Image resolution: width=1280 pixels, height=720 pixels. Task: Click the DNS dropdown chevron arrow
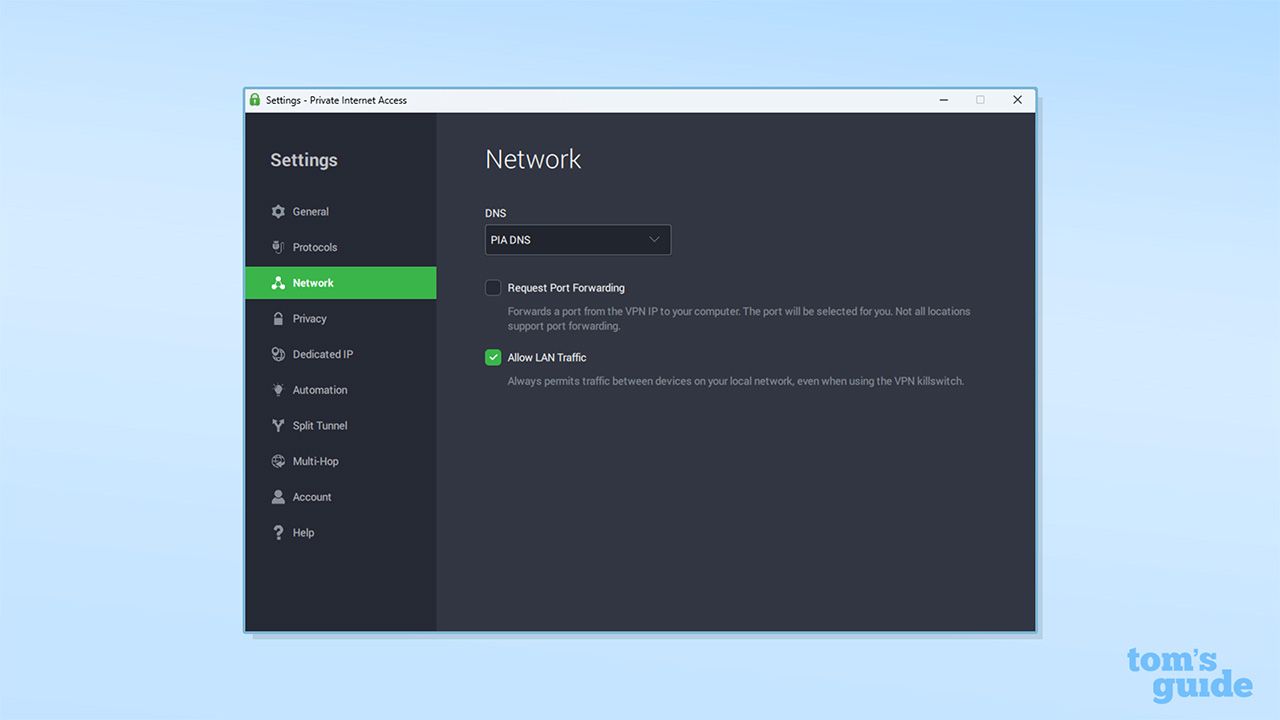(655, 240)
